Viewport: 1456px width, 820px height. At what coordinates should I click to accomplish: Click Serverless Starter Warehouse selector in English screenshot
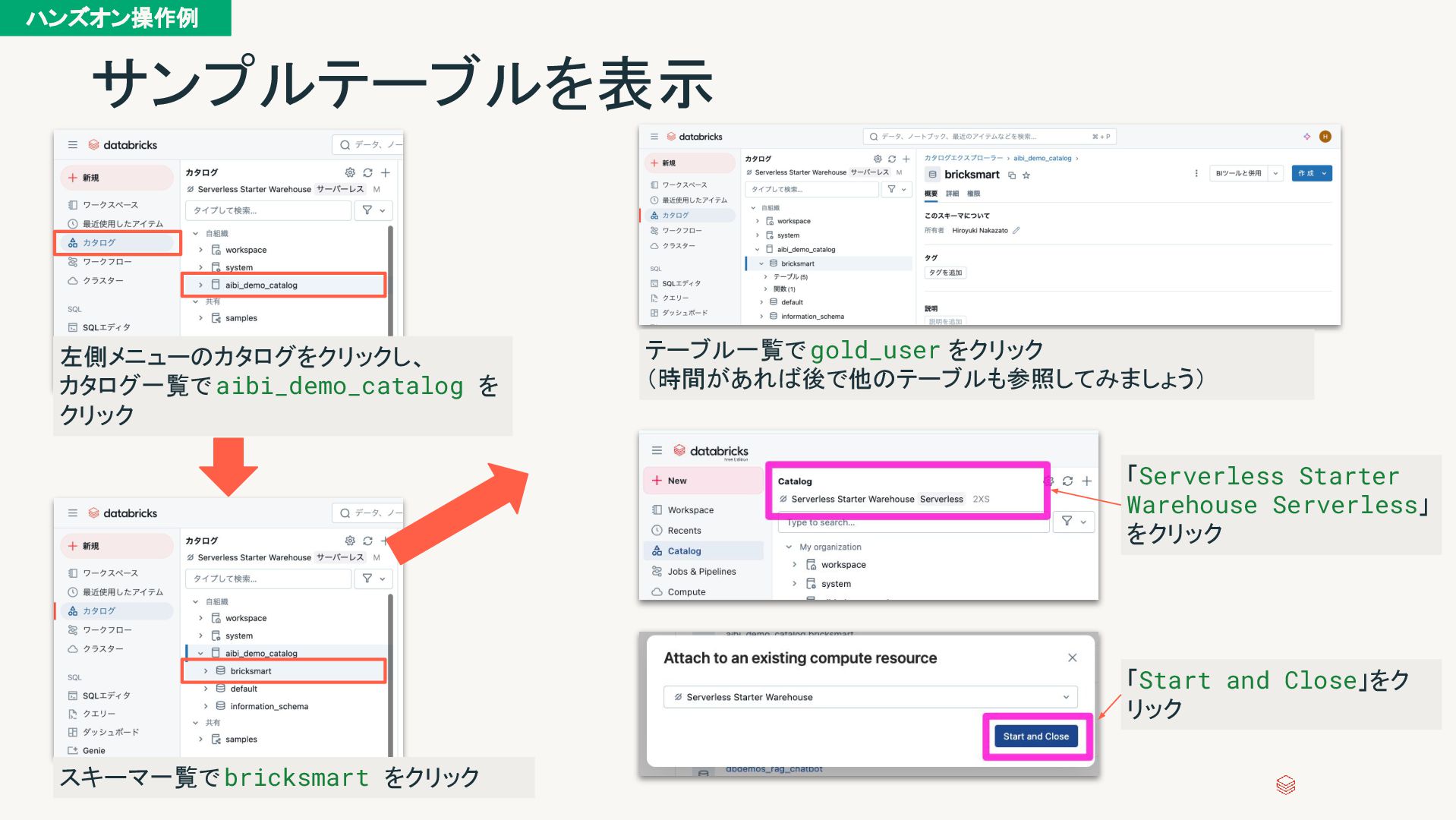884,499
